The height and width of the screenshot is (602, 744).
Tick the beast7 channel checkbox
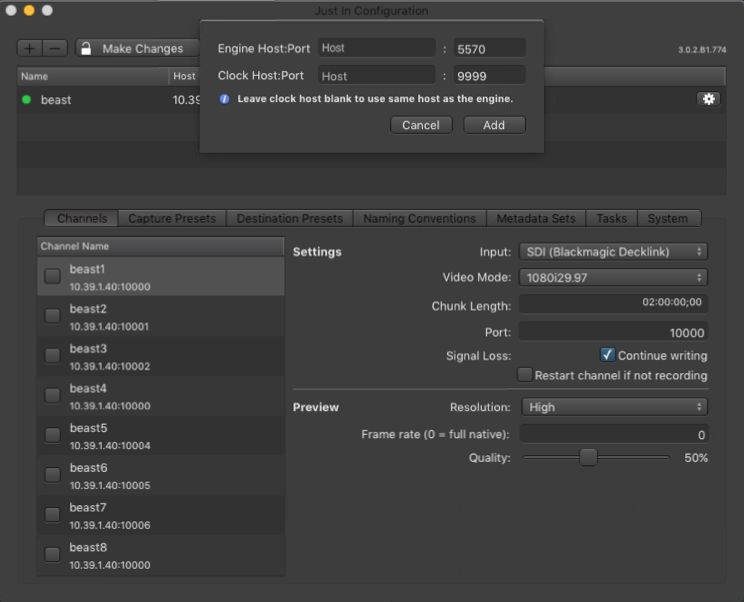(52, 515)
